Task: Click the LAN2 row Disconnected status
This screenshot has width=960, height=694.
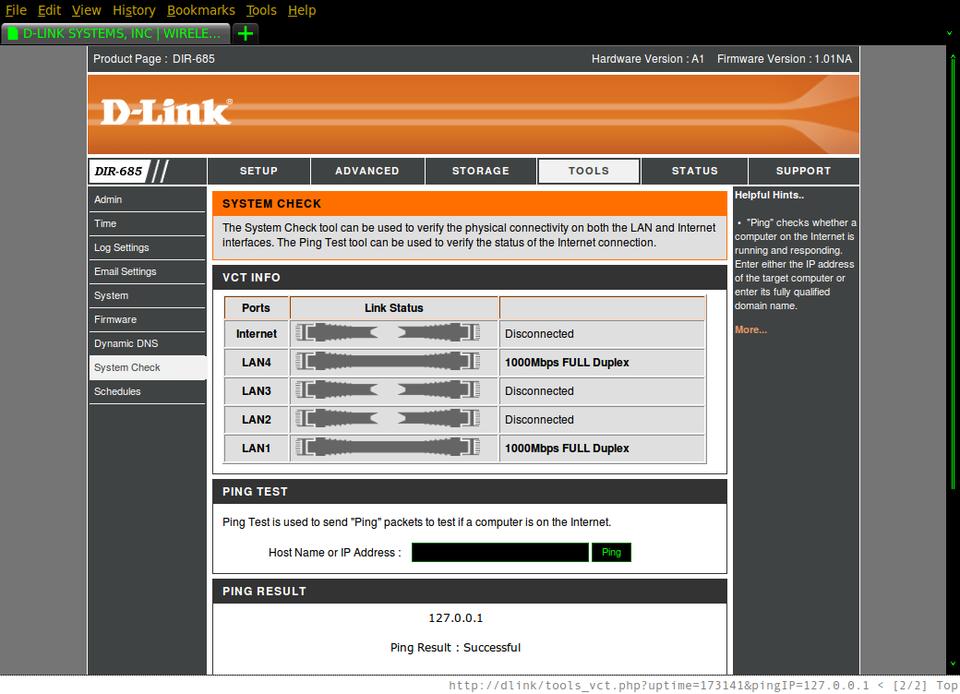Action: tap(539, 419)
